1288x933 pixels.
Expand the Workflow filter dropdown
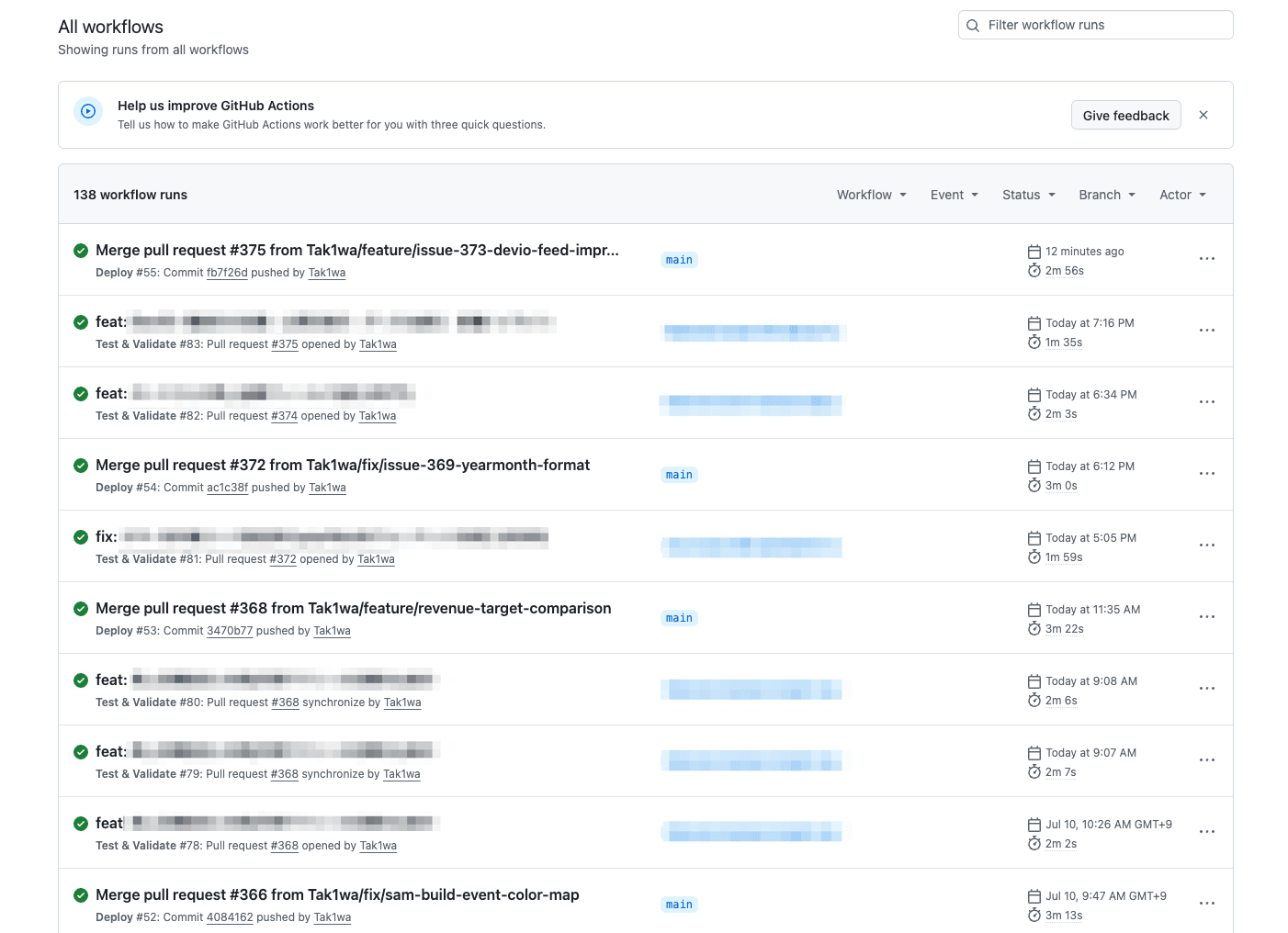872,195
